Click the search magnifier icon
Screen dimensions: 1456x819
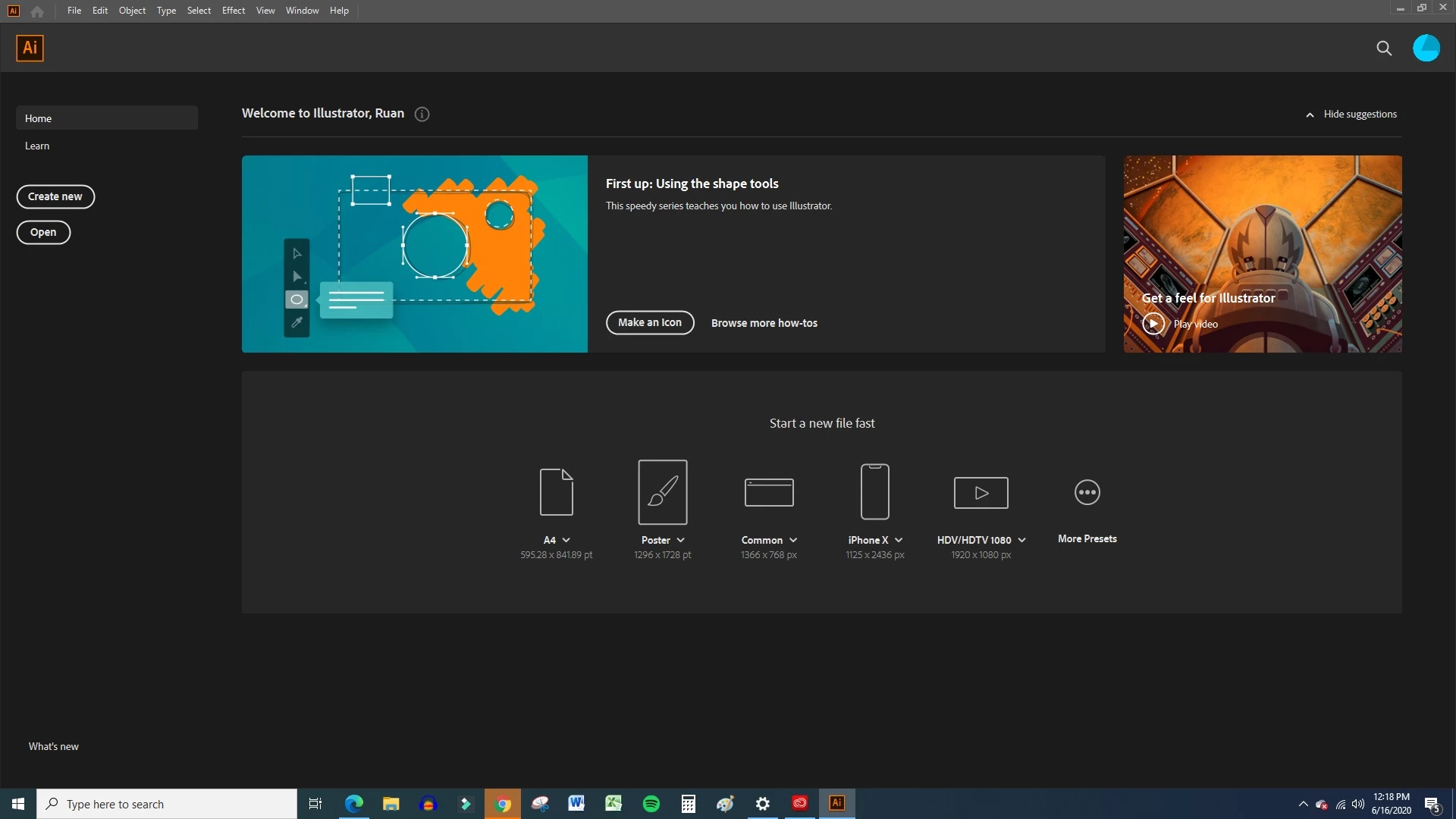[x=1384, y=49]
